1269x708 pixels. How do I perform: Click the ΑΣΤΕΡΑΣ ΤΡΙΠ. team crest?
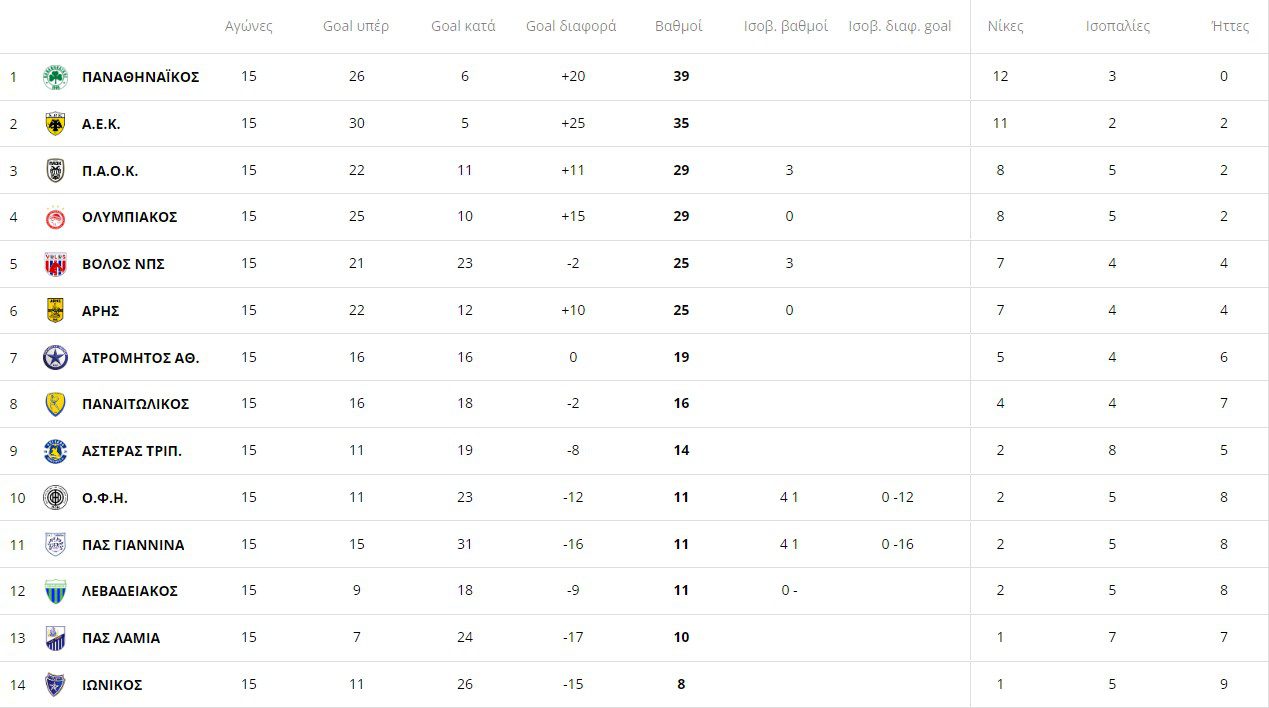[55, 451]
